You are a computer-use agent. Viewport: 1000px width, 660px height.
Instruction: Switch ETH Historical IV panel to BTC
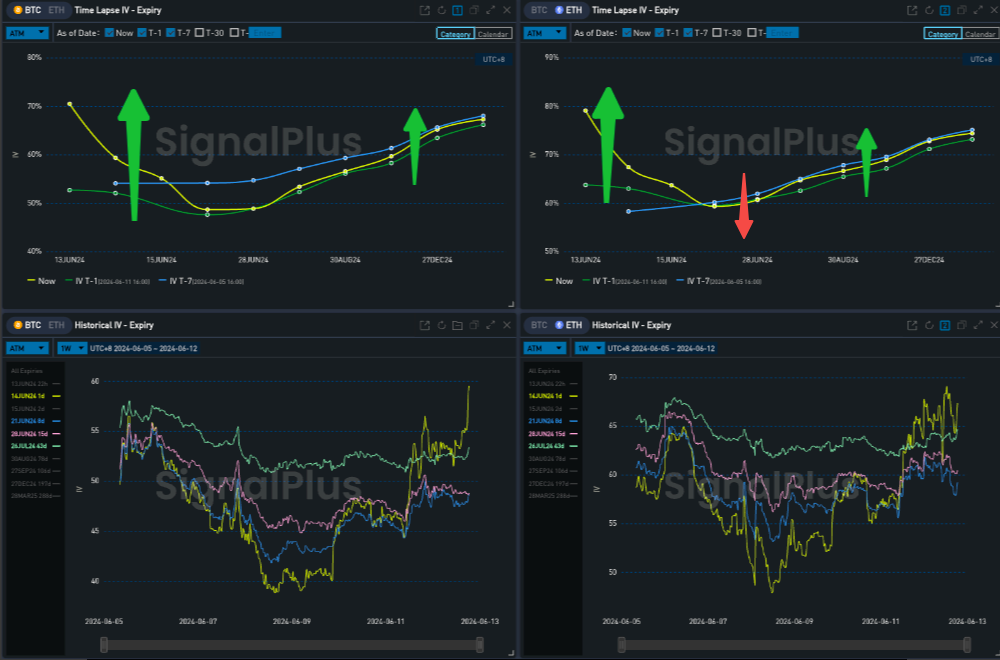[539, 325]
